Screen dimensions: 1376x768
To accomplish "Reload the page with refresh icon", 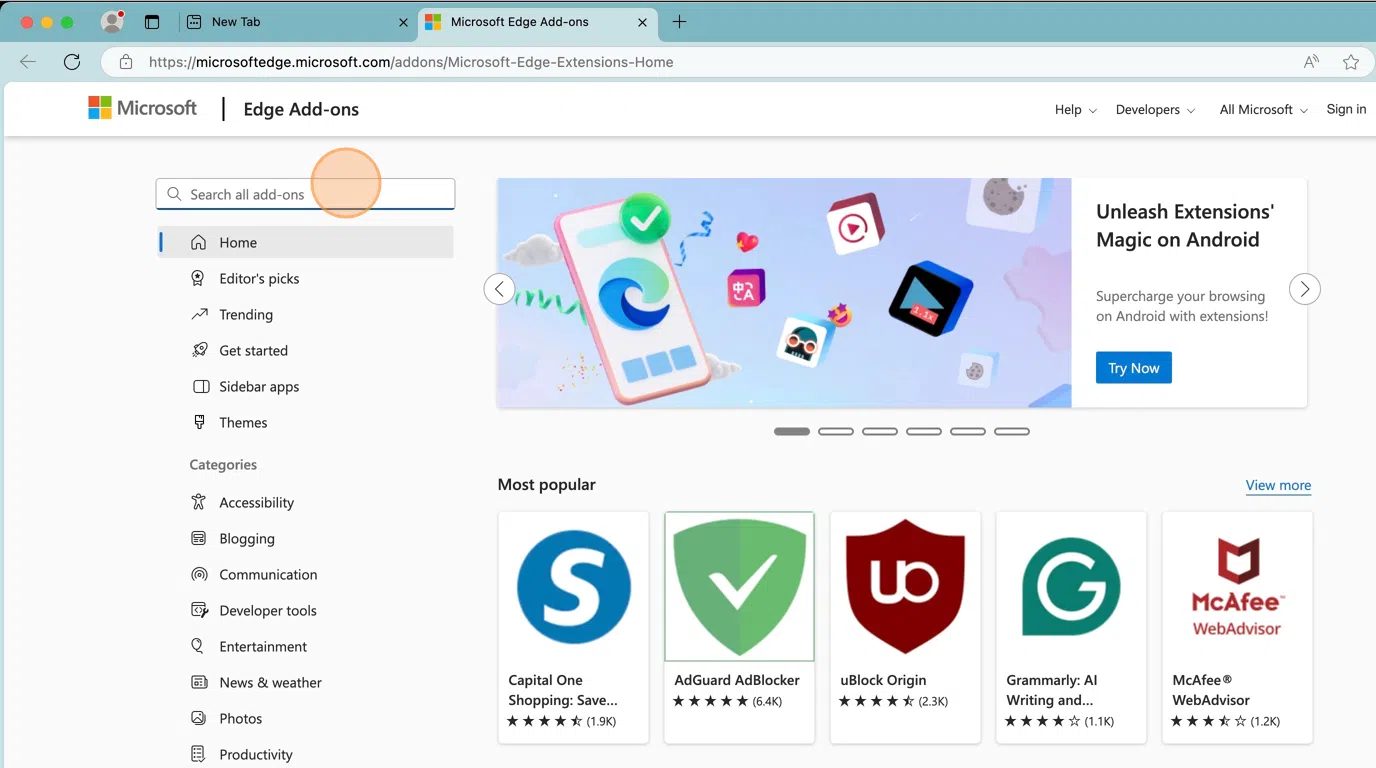I will (72, 62).
